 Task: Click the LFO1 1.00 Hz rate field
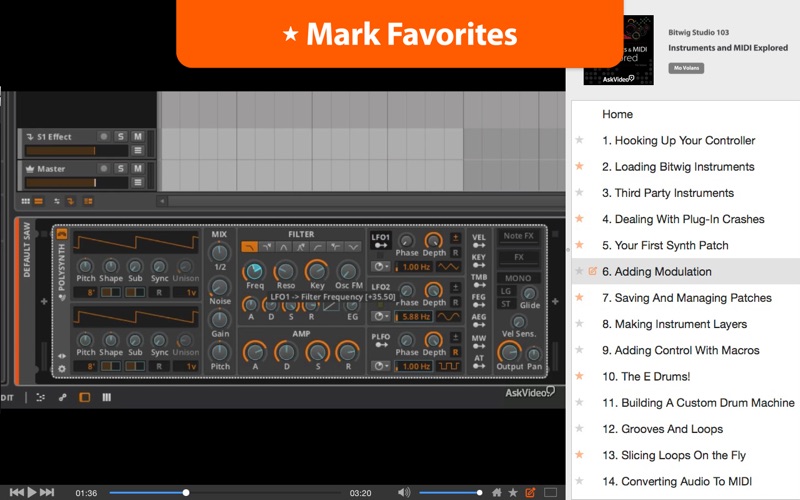(x=414, y=267)
